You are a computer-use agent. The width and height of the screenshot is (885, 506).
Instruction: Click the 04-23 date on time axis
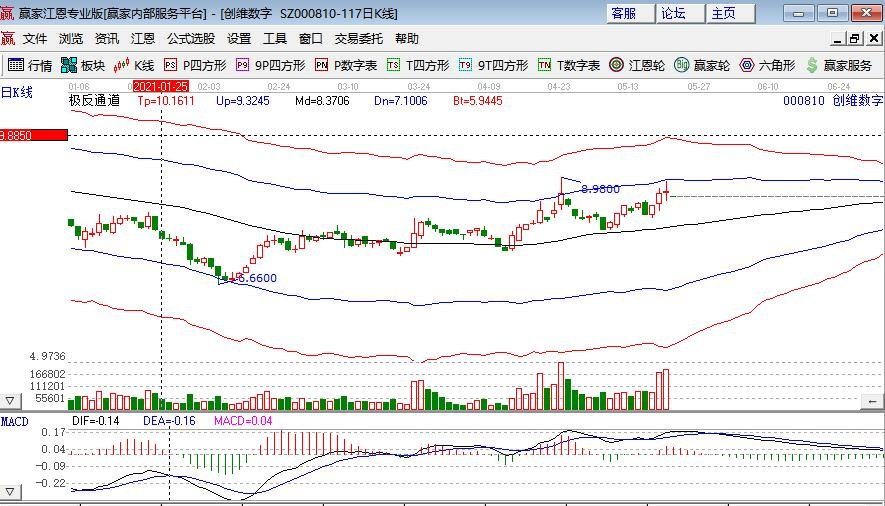pos(559,86)
